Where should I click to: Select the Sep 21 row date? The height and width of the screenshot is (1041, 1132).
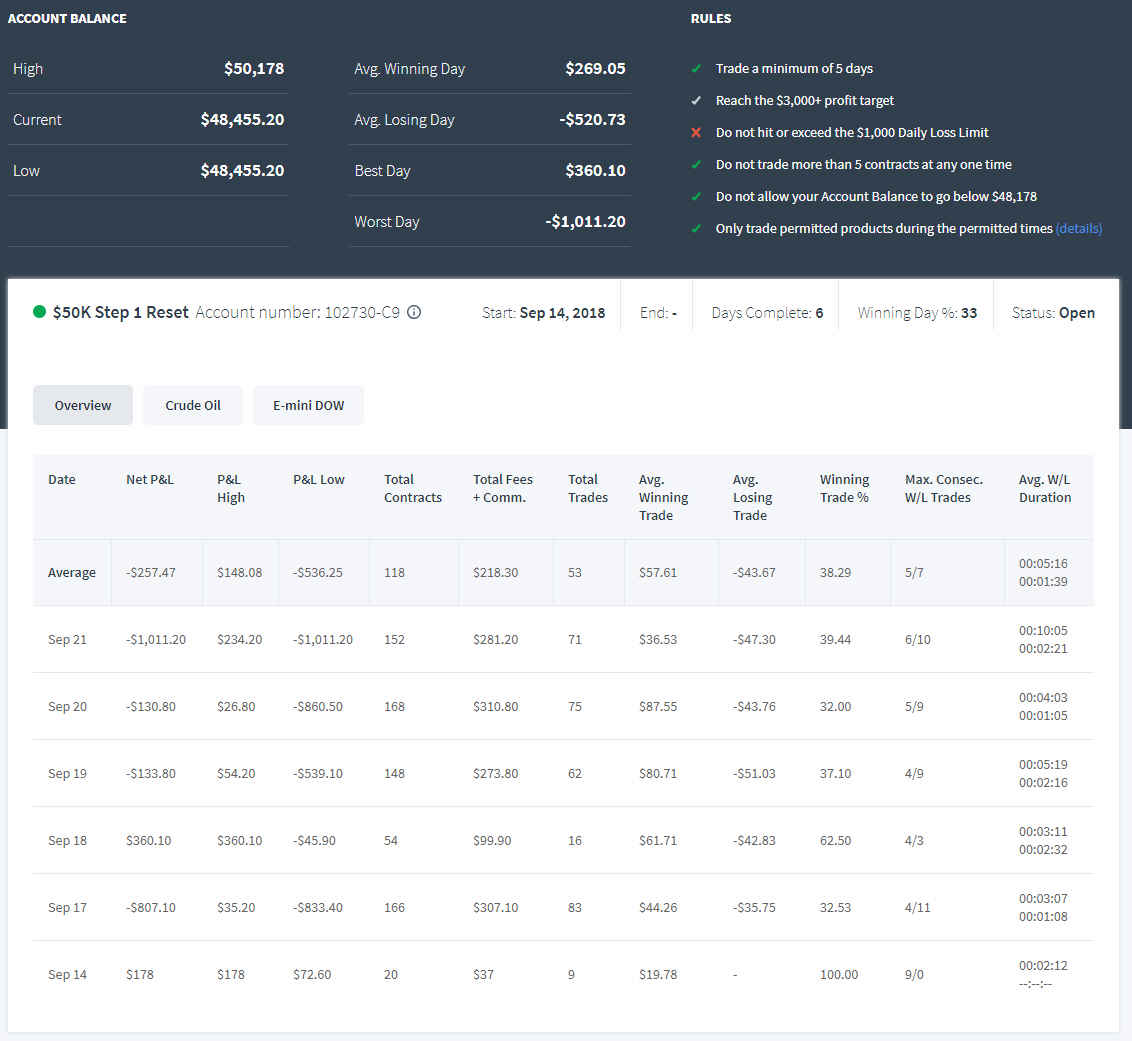(x=67, y=640)
